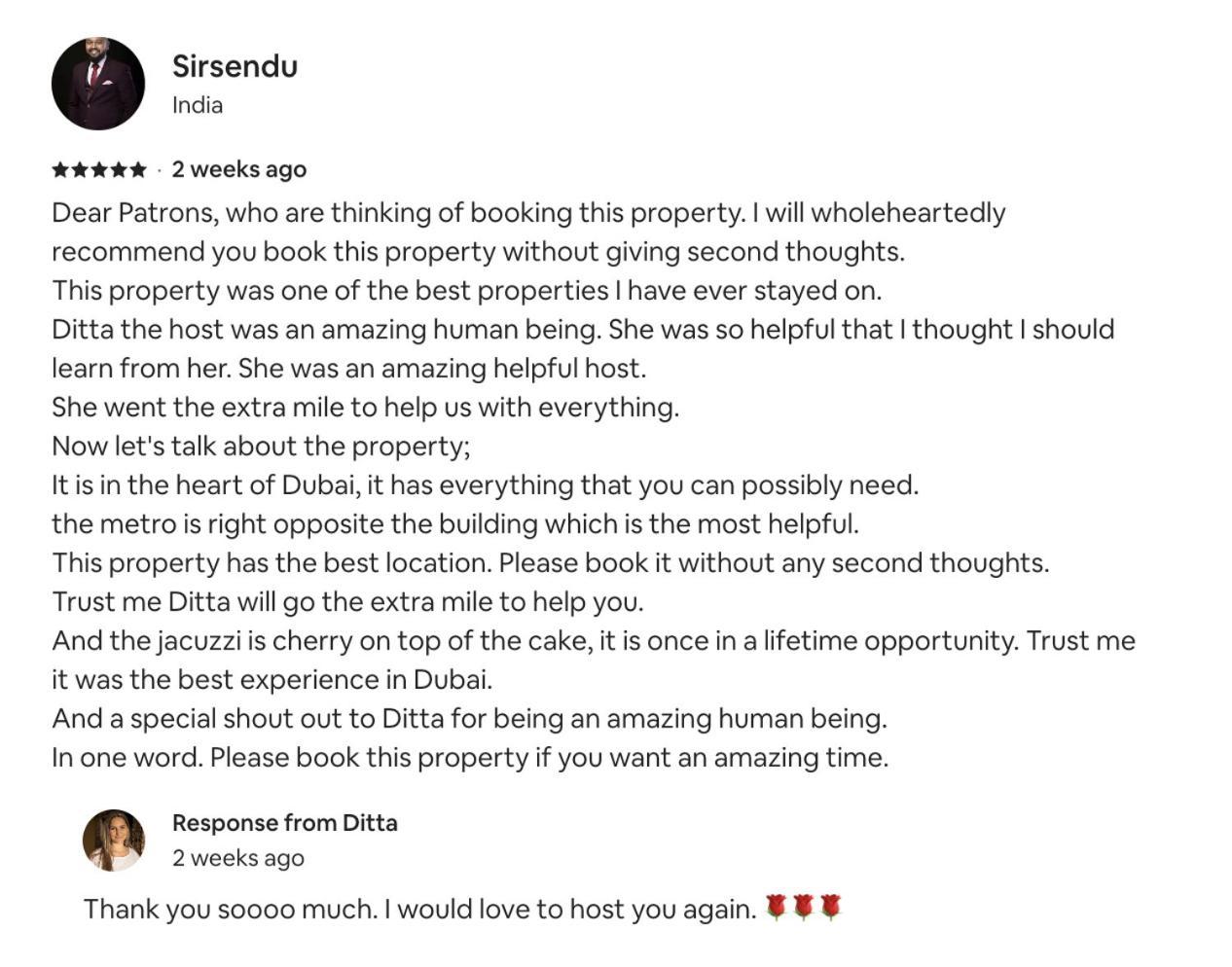Open the reviewer name Sirsendu
The width and height of the screenshot is (1232, 967).
click(x=235, y=66)
